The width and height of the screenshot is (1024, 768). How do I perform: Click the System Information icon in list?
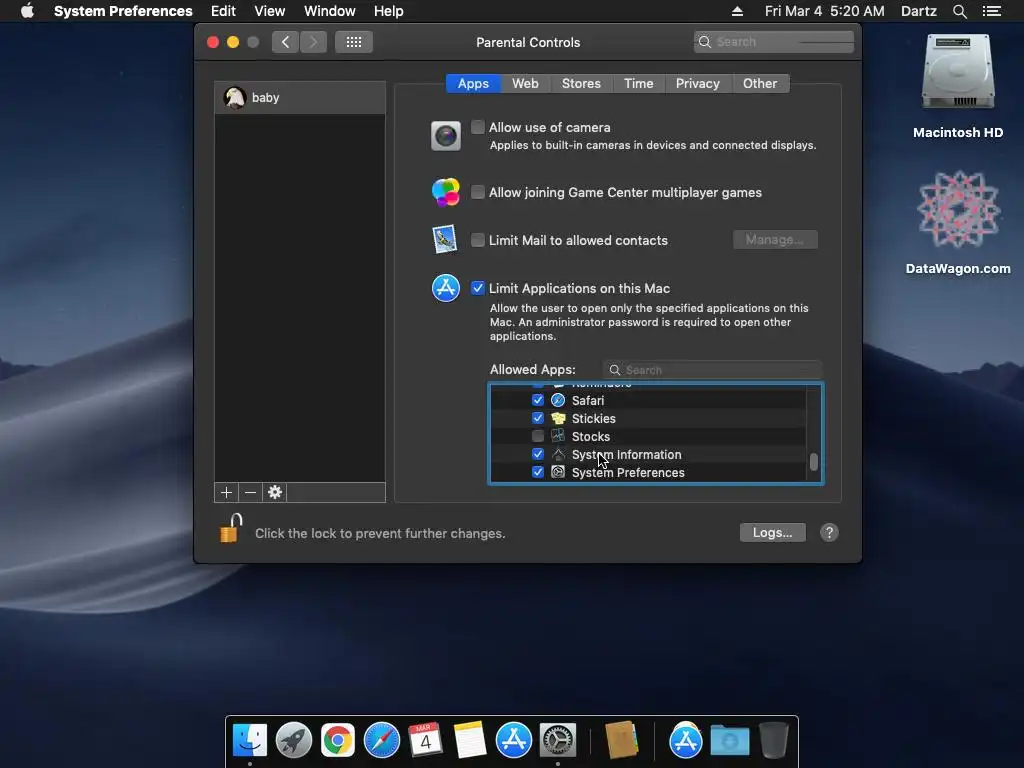pyautogui.click(x=558, y=455)
